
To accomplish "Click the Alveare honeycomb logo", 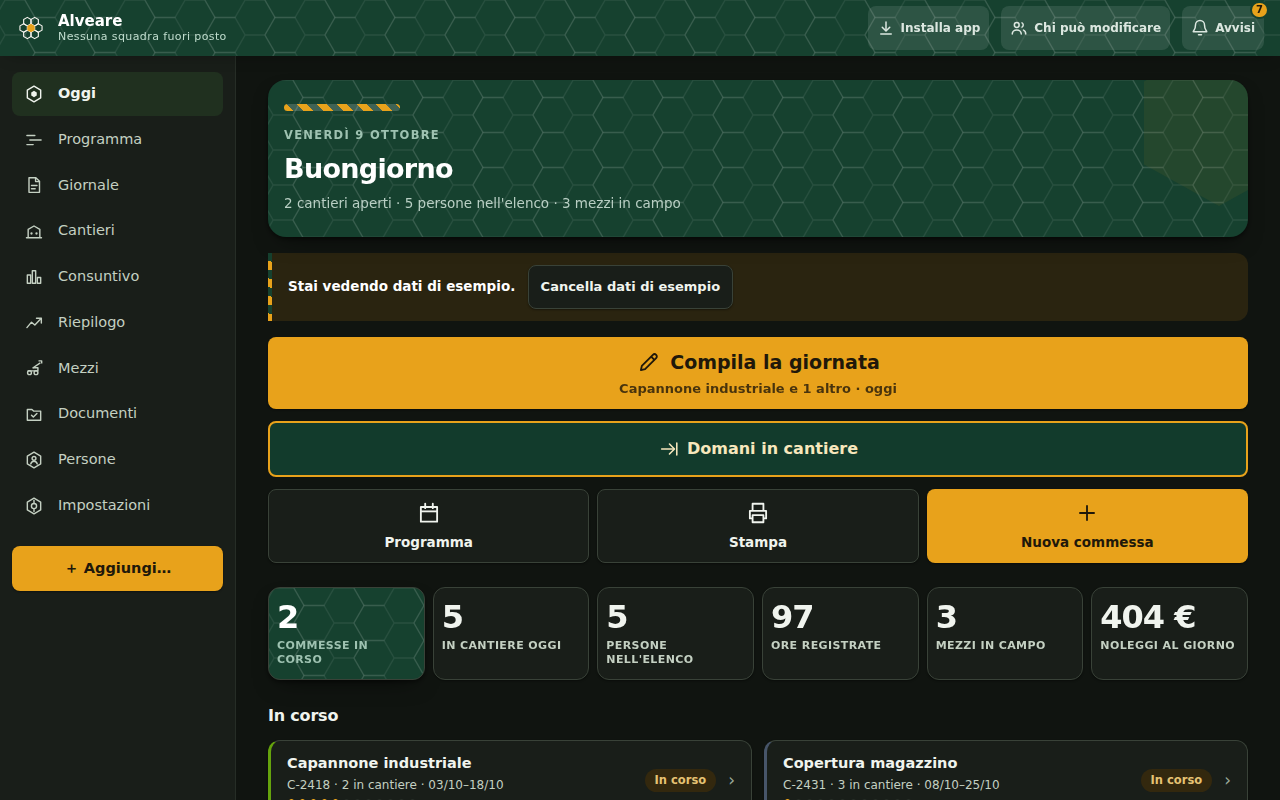I will coord(31,28).
